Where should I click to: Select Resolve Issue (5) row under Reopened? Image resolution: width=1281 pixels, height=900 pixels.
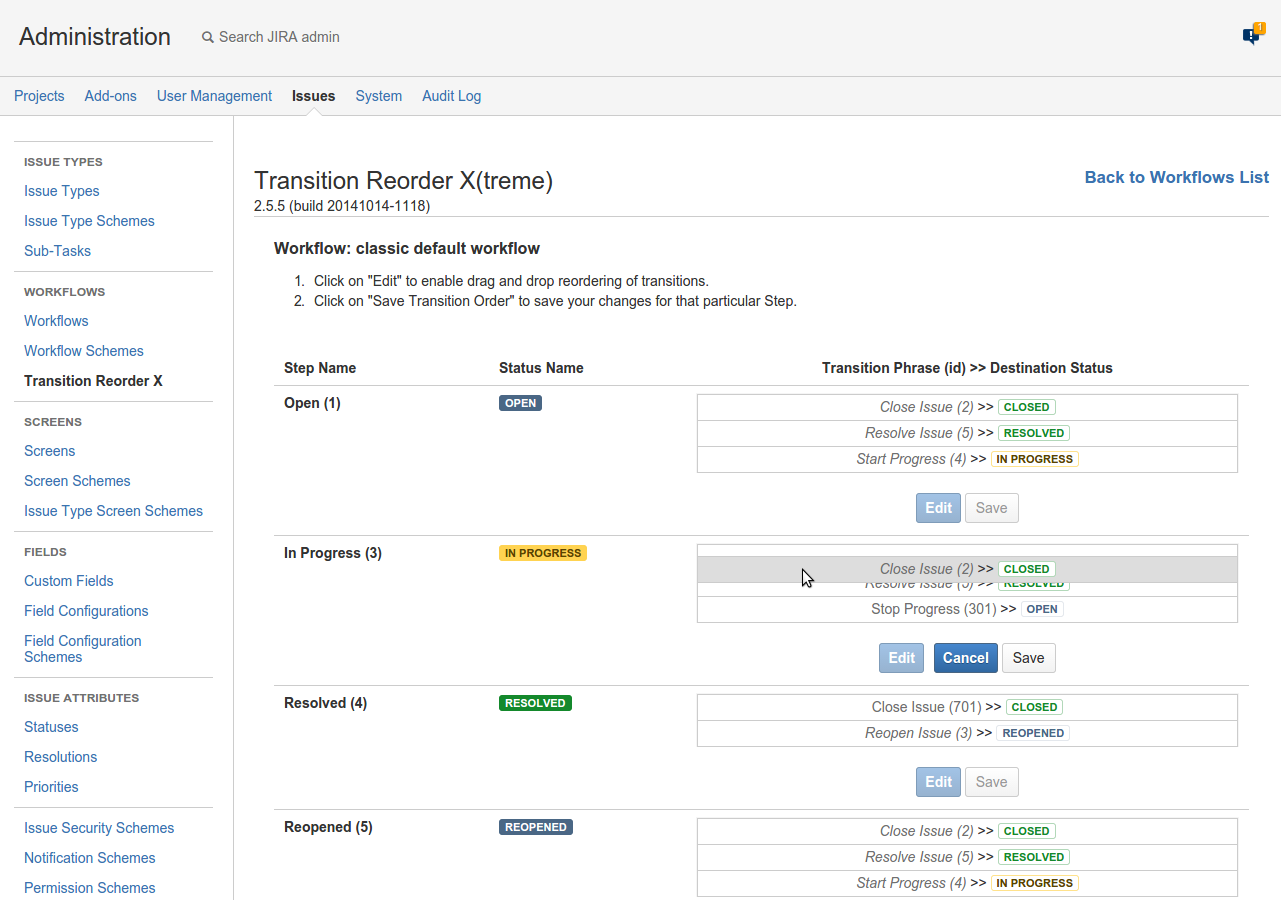[x=967, y=857]
